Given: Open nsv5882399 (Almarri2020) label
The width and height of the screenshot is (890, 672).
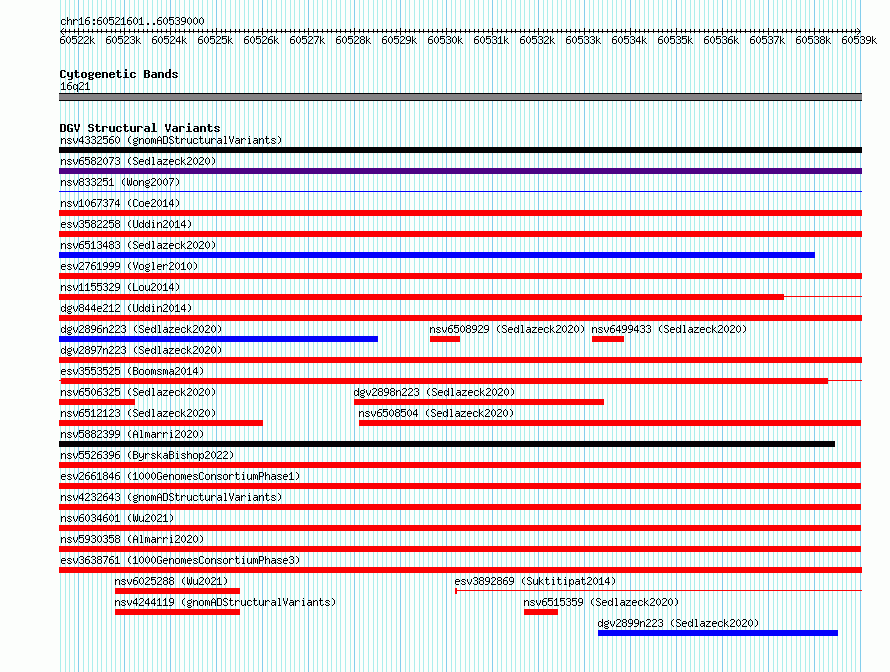Looking at the screenshot, I should pyautogui.click(x=132, y=434).
